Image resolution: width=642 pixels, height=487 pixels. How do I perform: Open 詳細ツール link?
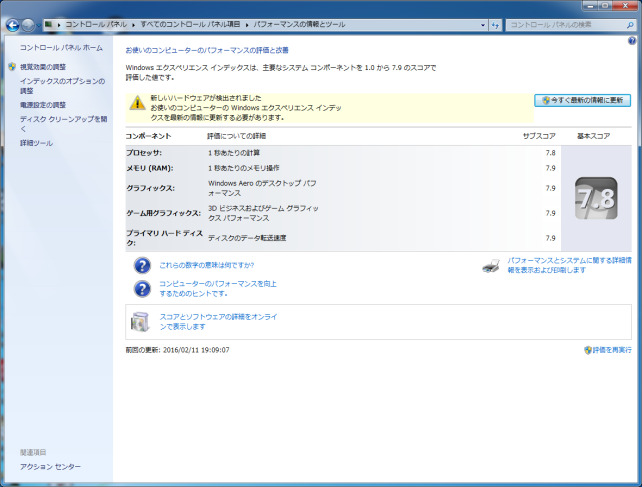pyautogui.click(x=36, y=143)
